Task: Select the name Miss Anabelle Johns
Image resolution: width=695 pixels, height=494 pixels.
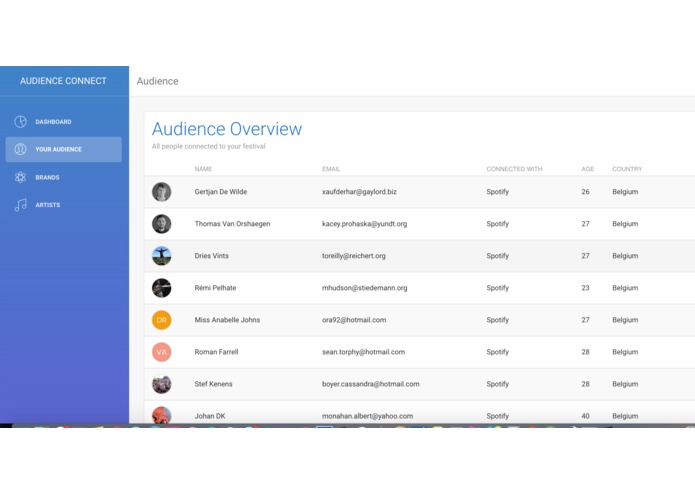Action: coord(227,320)
